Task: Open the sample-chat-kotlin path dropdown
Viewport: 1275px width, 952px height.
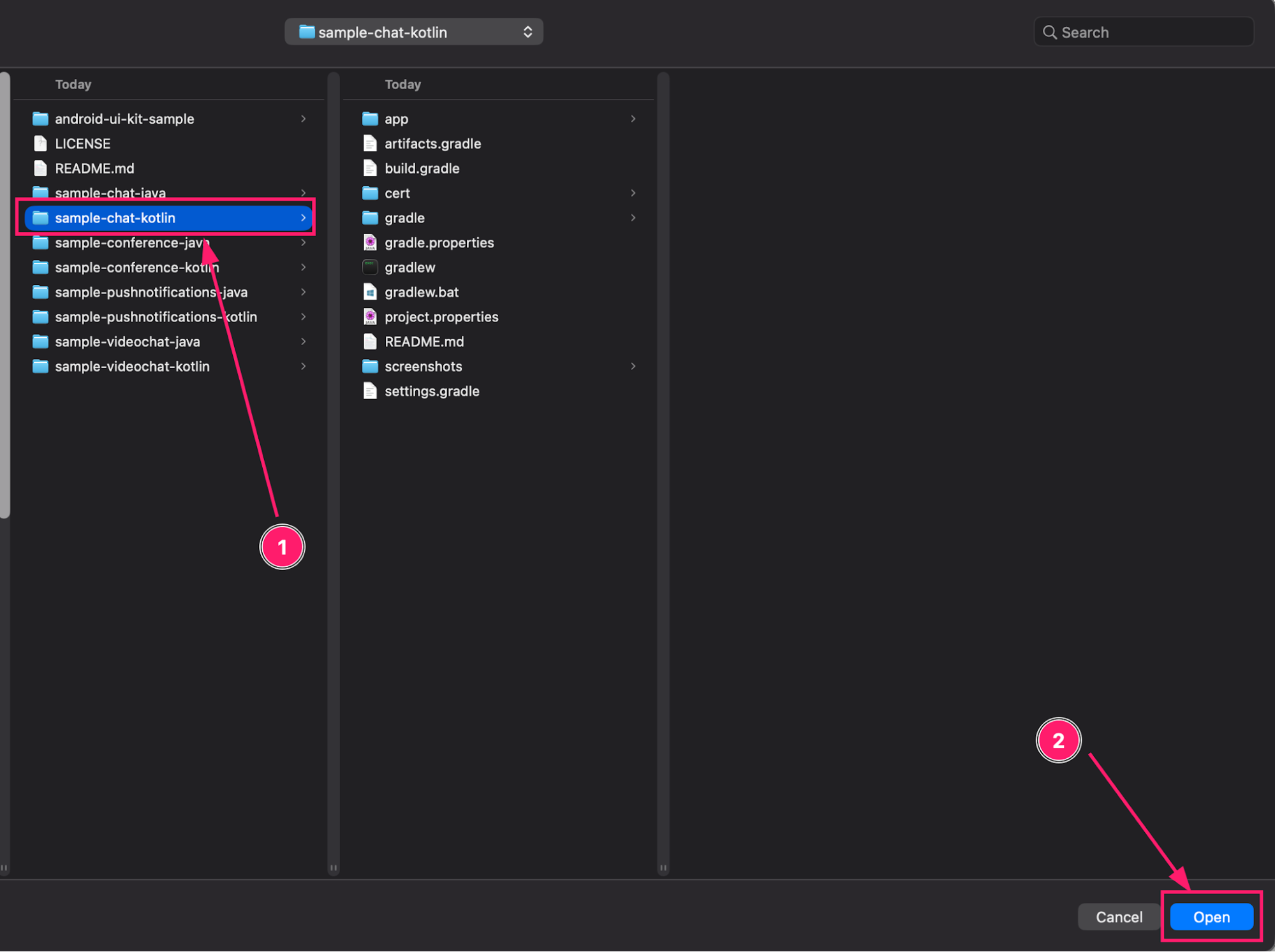Action: pos(414,32)
